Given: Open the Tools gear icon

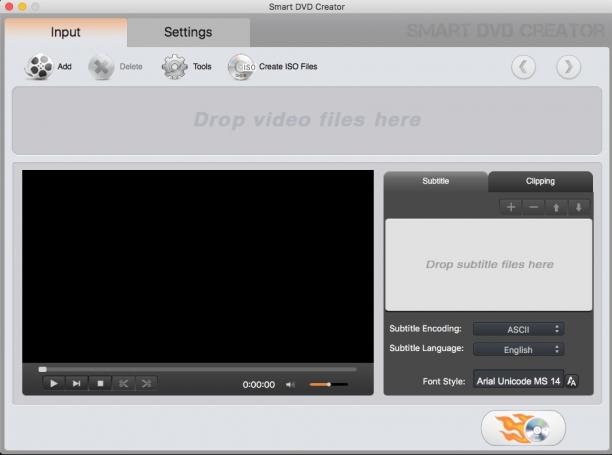Looking at the screenshot, I should [174, 67].
